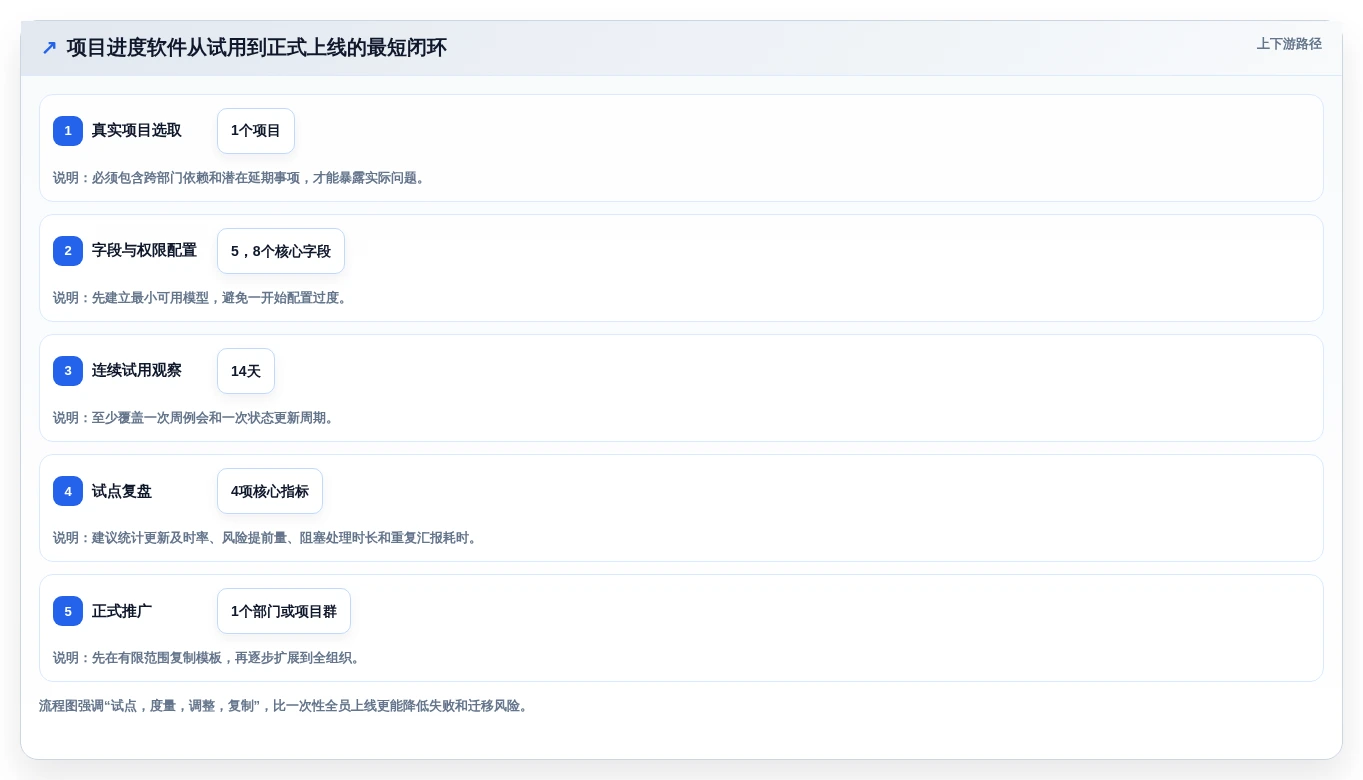
Task: Click the 1个部门或项目群 tag
Action: tap(284, 611)
